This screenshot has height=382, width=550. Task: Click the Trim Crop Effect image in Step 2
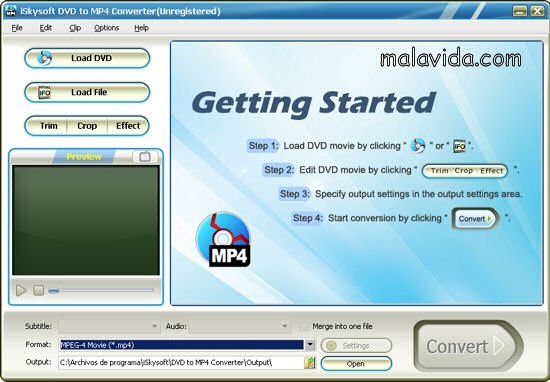coord(465,171)
